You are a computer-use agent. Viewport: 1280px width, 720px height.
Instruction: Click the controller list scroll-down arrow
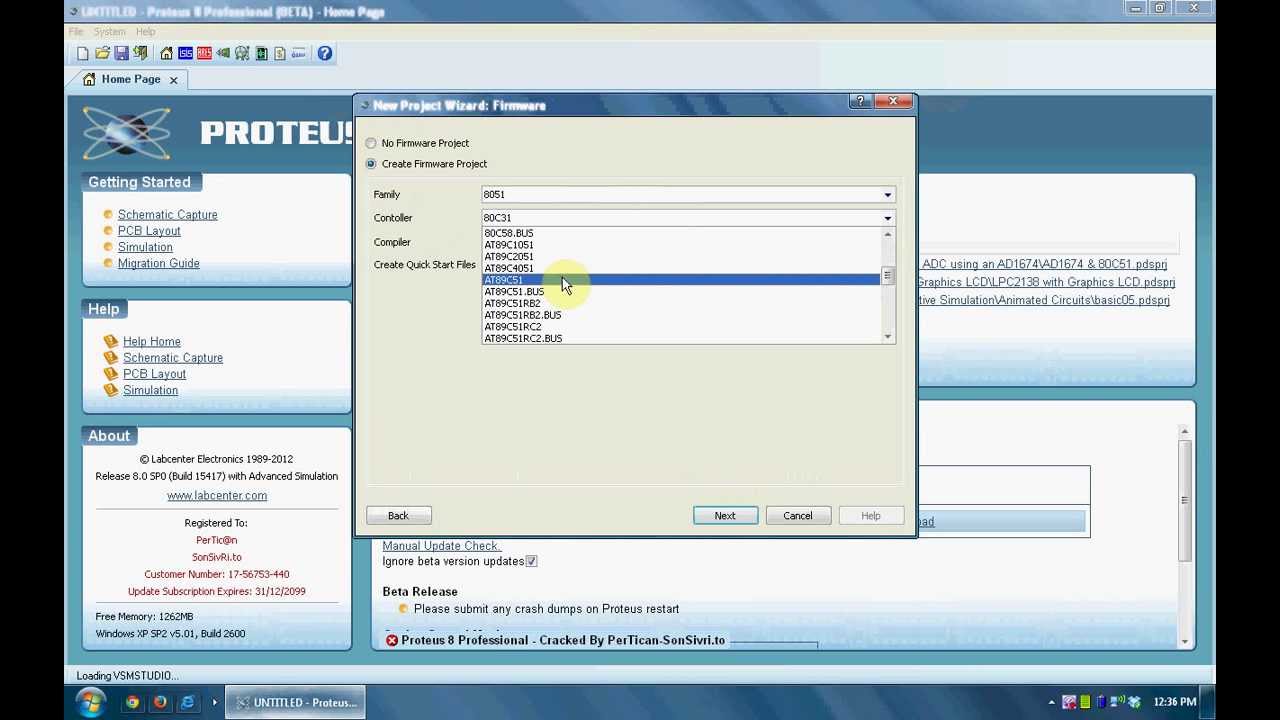point(887,337)
